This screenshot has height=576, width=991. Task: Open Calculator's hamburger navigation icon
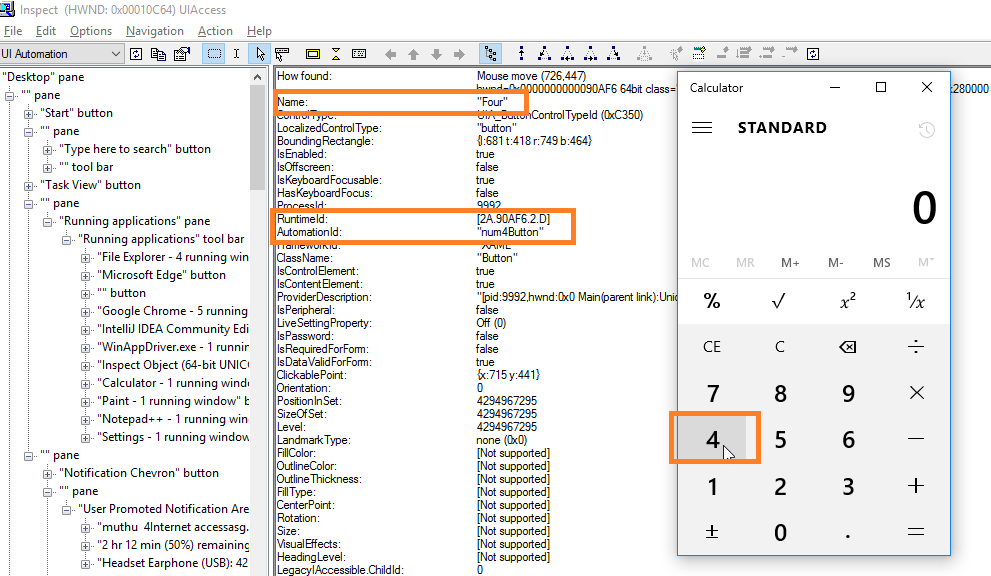(x=701, y=127)
